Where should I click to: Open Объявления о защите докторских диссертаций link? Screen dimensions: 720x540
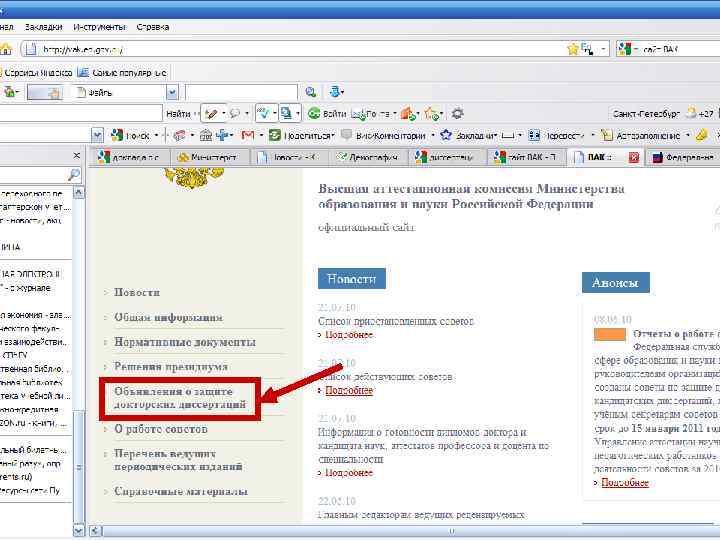(180, 398)
